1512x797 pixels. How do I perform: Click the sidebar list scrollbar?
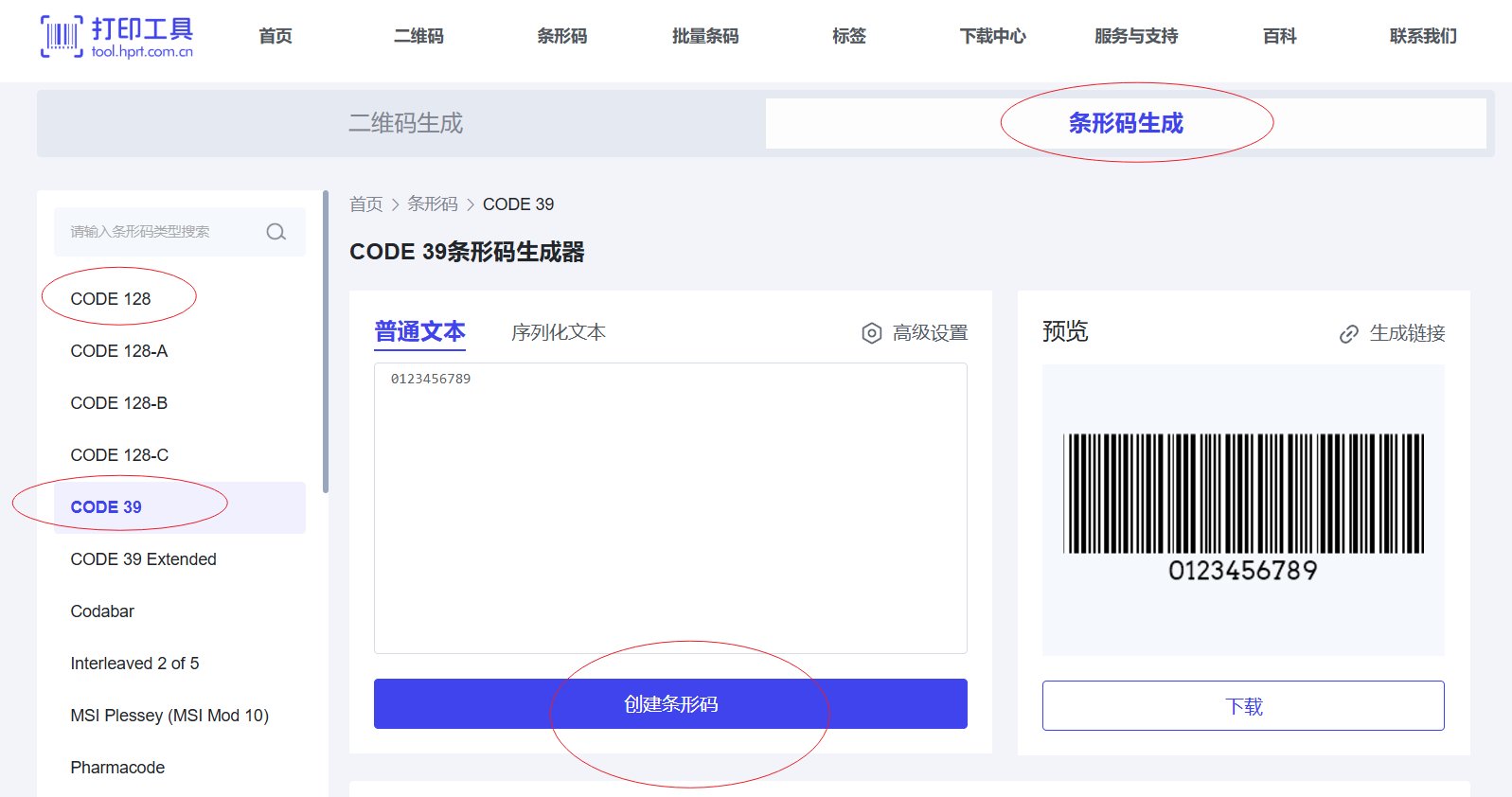point(326,341)
